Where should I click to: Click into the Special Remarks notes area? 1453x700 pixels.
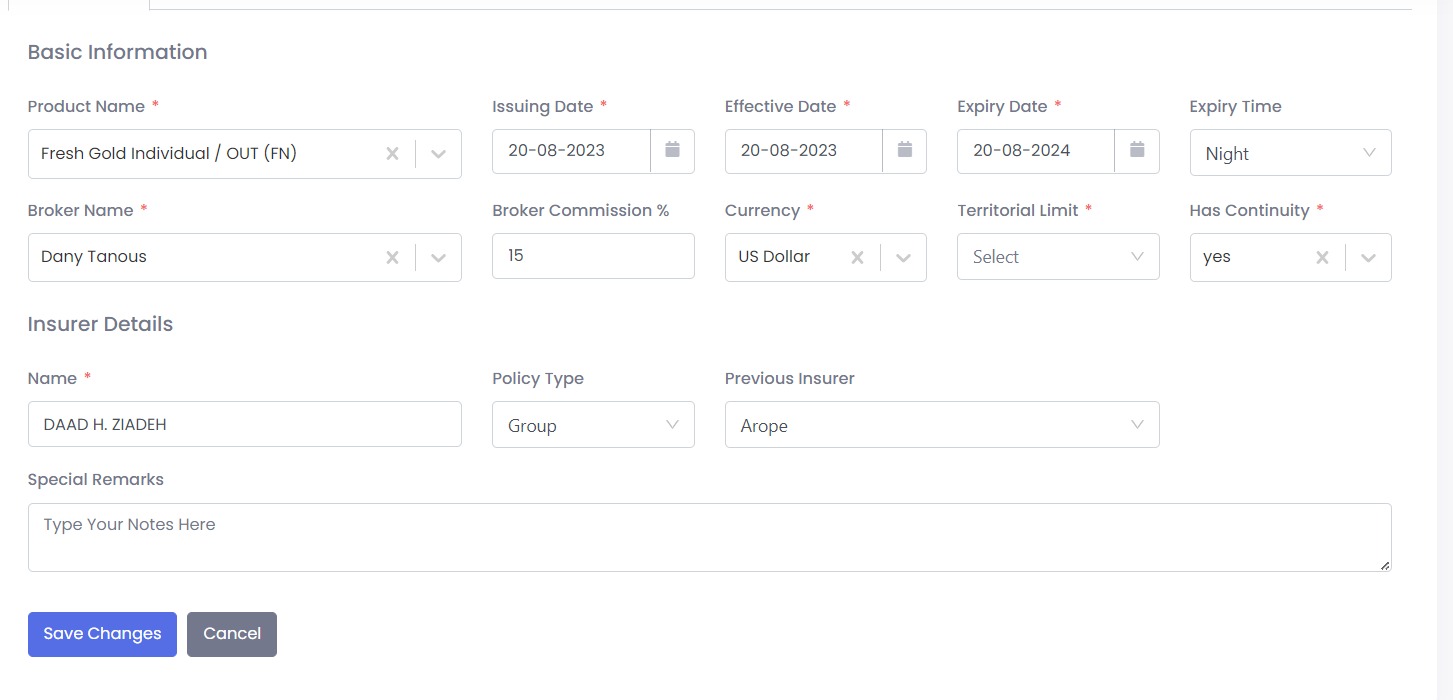click(x=709, y=537)
